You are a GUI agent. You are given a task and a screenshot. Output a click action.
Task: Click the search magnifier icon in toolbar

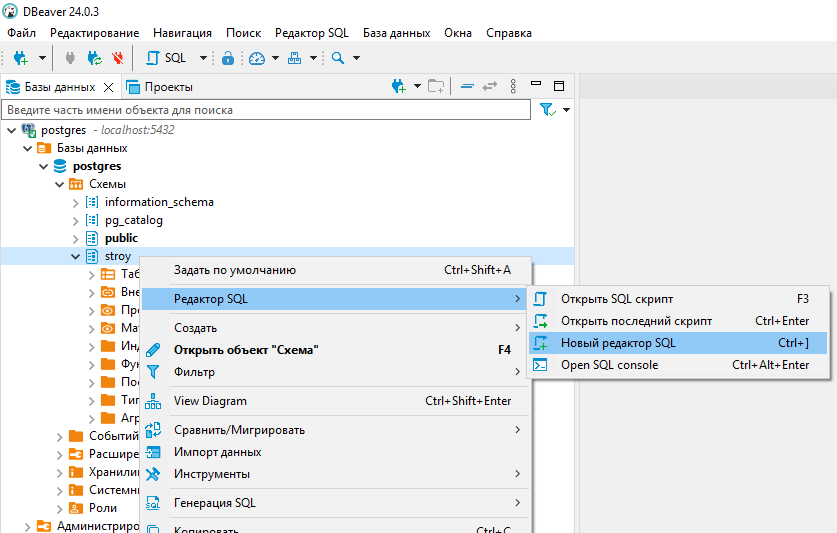(337, 58)
